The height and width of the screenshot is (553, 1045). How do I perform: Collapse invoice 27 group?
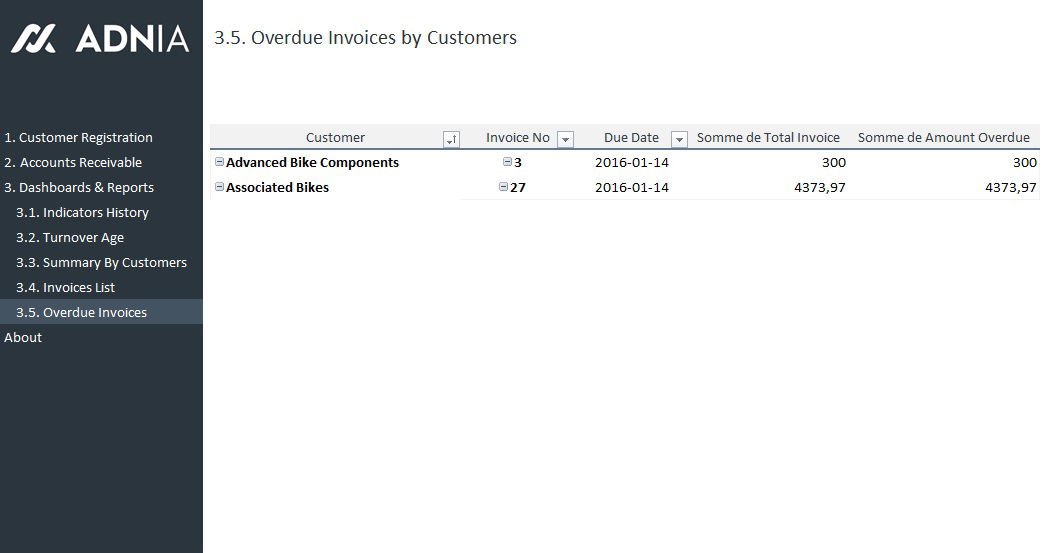[503, 187]
